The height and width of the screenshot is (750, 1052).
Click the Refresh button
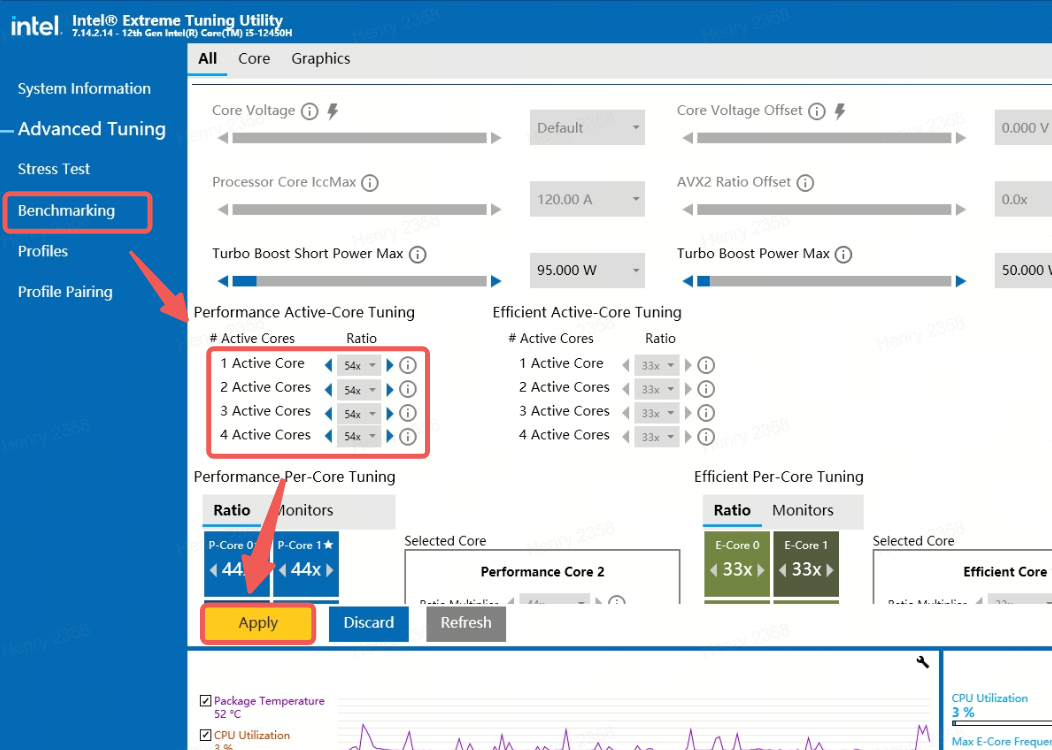[x=466, y=623]
